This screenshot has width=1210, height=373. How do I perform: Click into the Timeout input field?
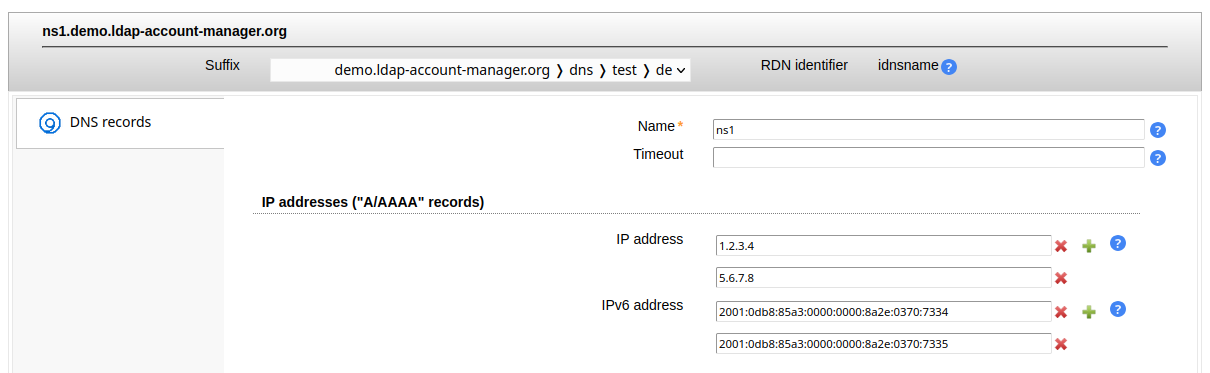tap(928, 158)
